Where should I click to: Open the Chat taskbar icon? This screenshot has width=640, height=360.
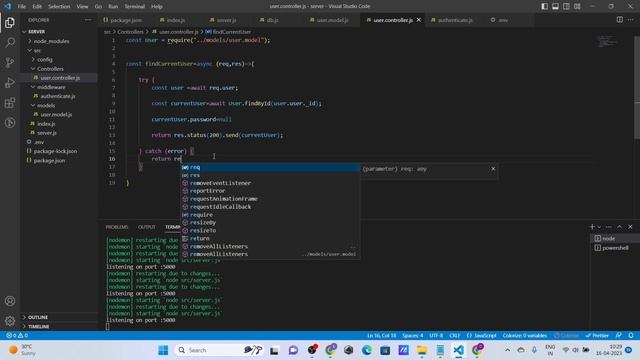pos(293,350)
